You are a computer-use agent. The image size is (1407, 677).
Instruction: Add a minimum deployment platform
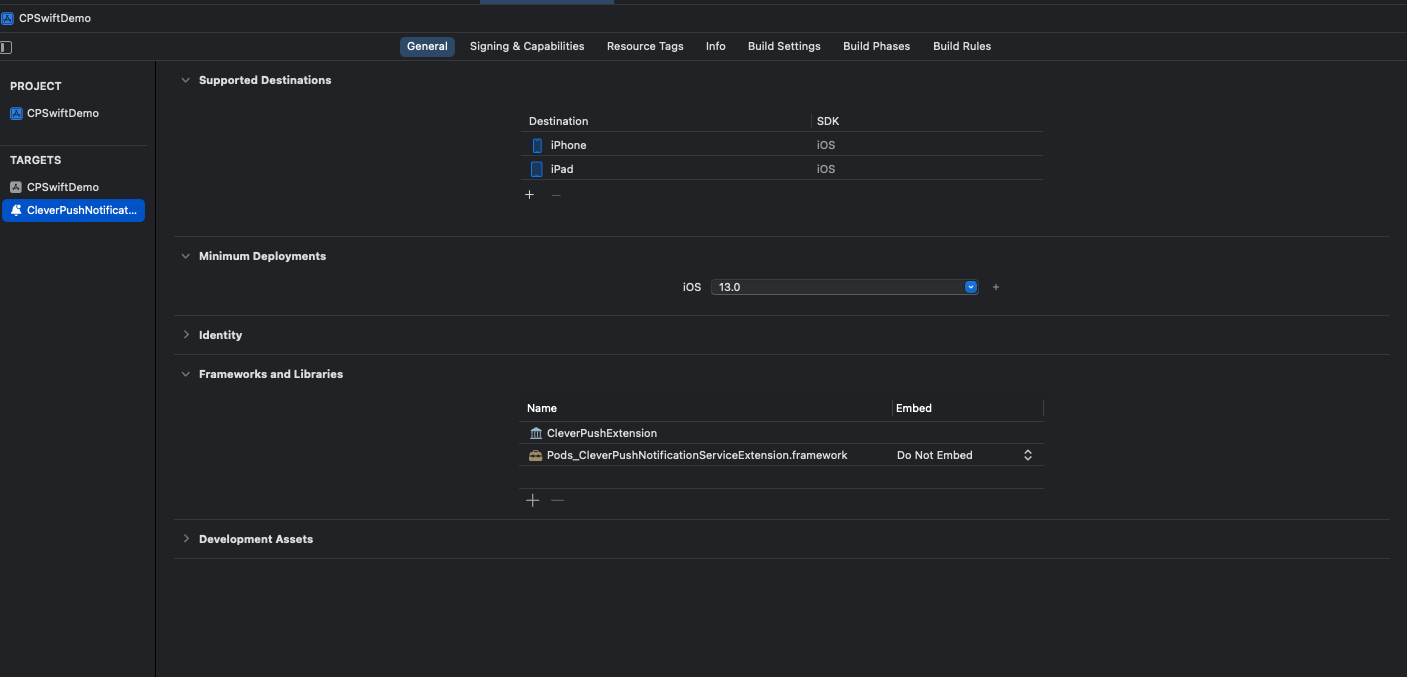point(996,287)
